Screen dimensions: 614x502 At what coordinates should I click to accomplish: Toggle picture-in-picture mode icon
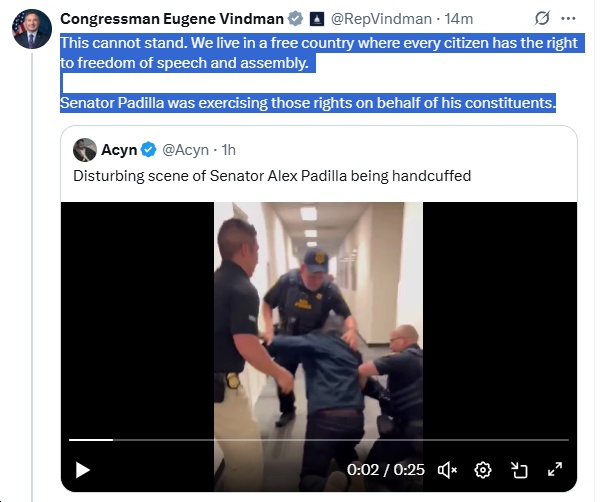[519, 470]
